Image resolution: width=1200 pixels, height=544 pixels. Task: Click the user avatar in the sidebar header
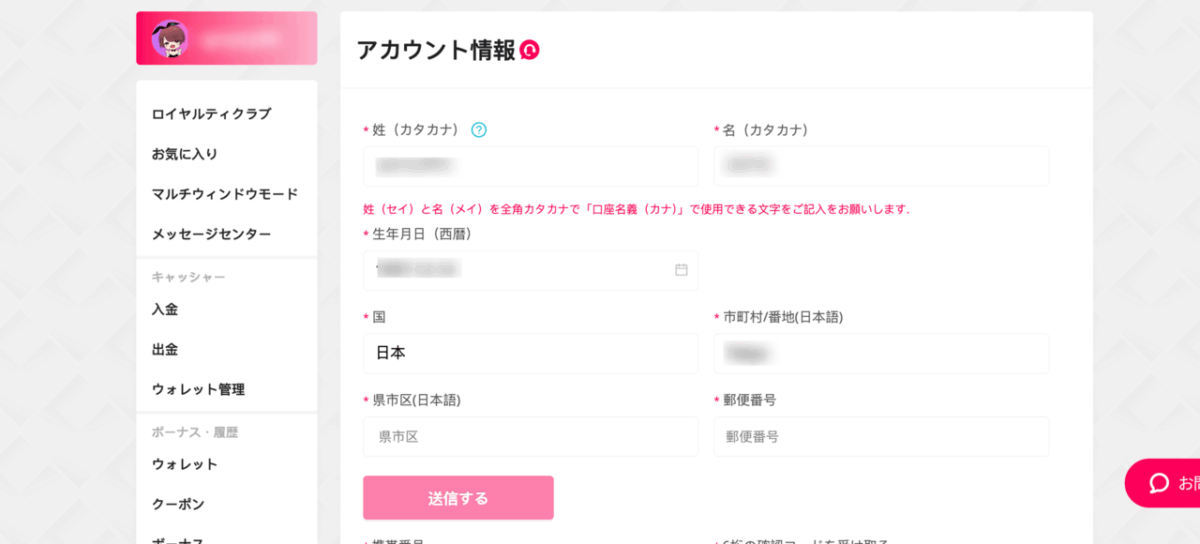tap(170, 39)
